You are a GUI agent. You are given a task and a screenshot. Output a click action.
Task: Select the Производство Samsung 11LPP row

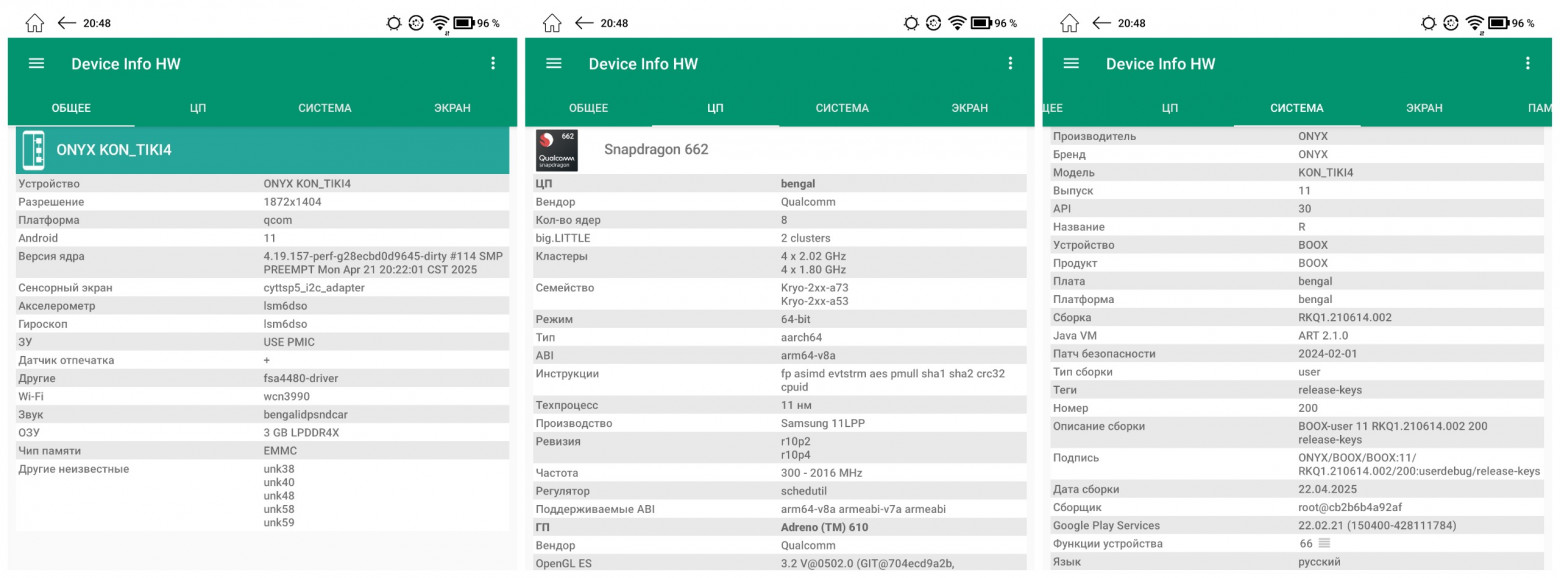click(780, 423)
